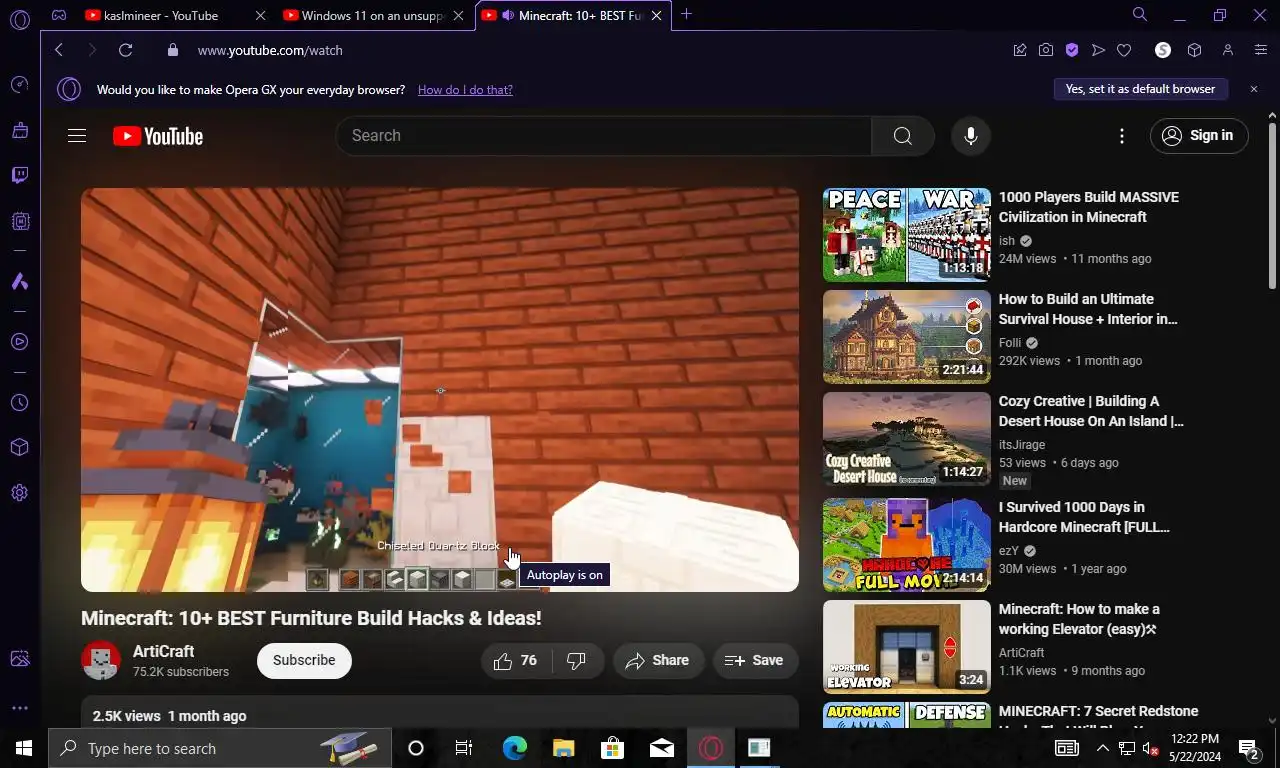Screen dimensions: 1280x768
Task: Click inside the YouTube search field
Action: tap(603, 136)
